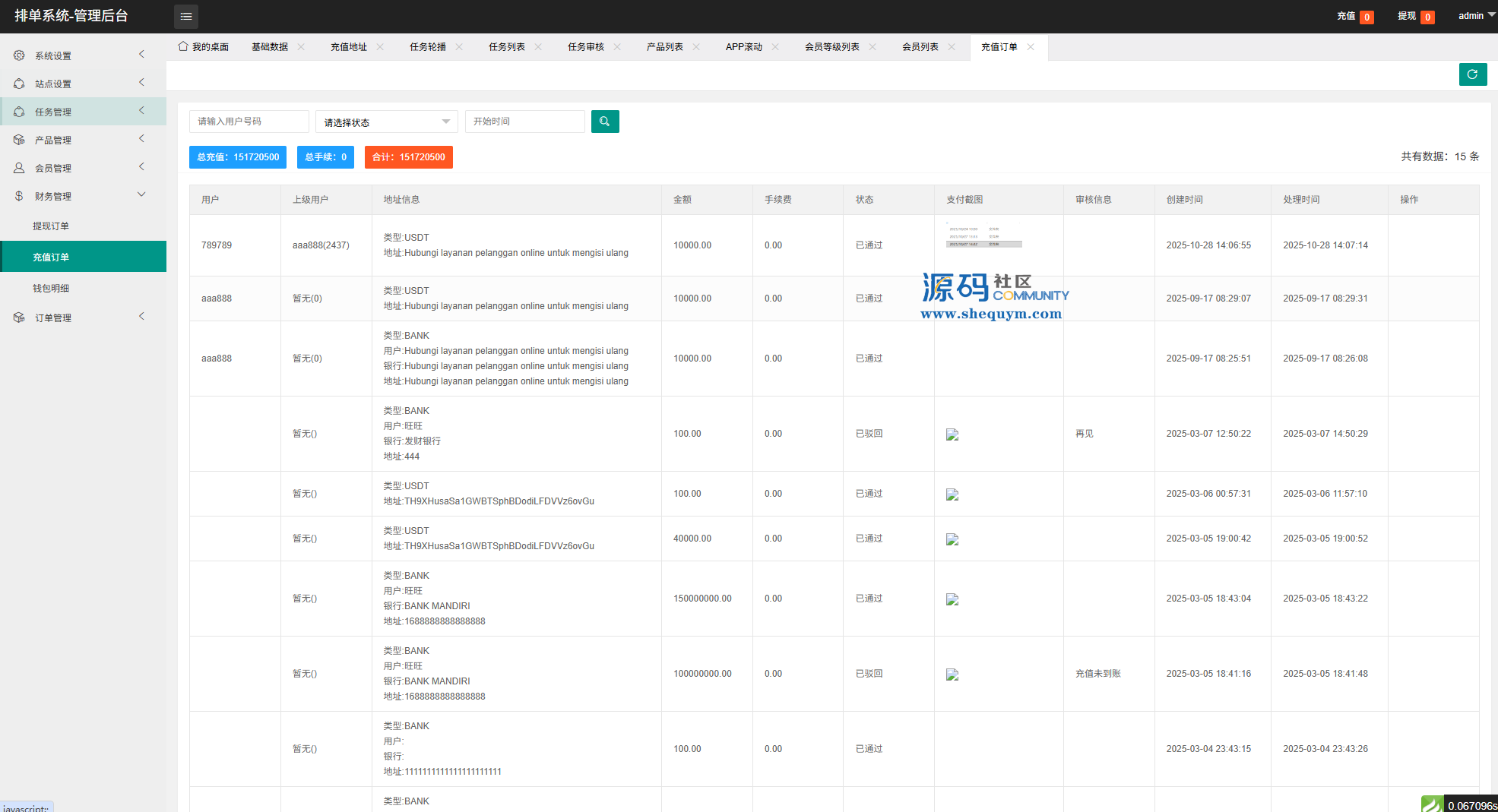1498x812 pixels.
Task: Click the green search magnifier button
Action: click(x=605, y=122)
